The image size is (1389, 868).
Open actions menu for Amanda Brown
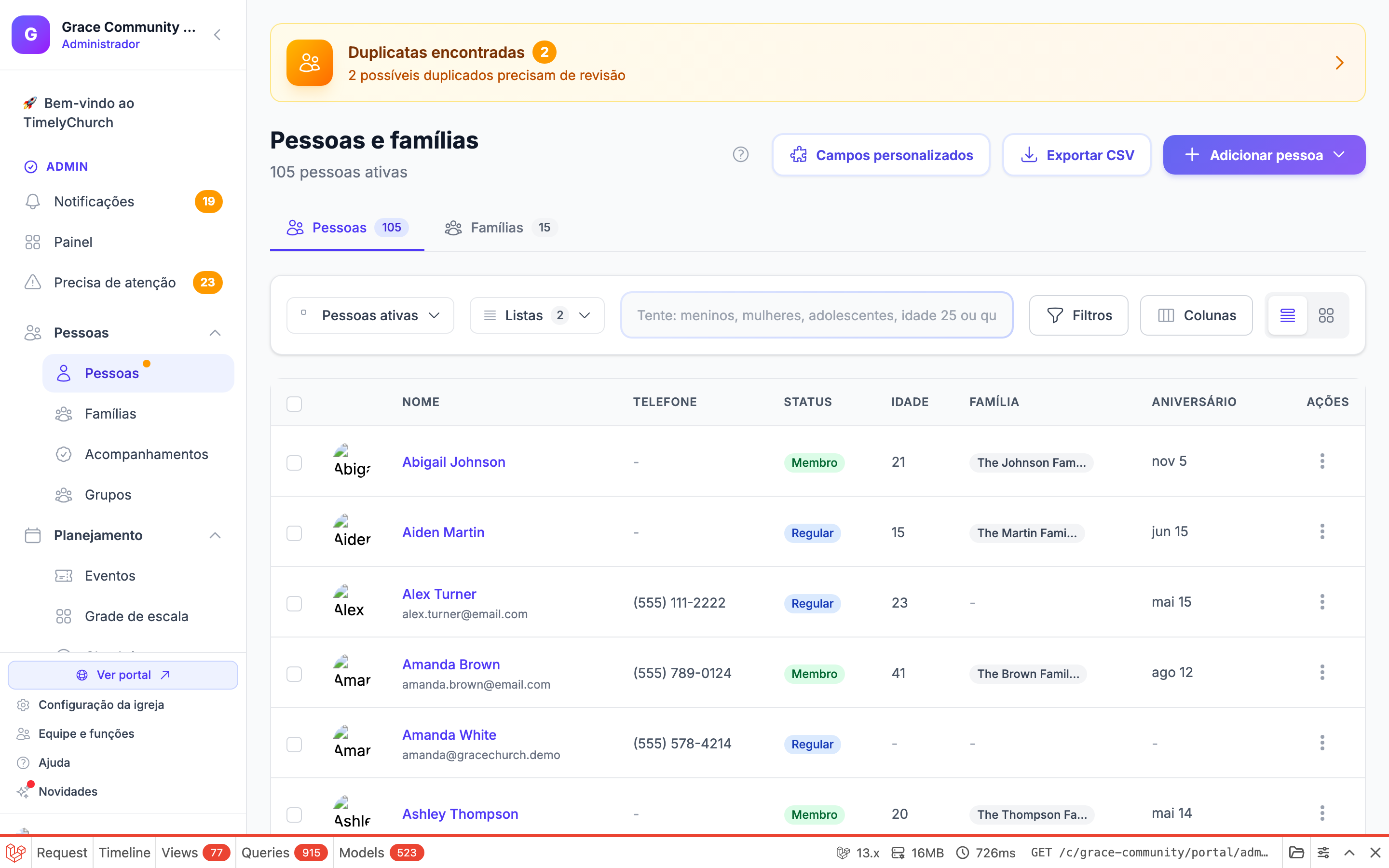[x=1322, y=672]
